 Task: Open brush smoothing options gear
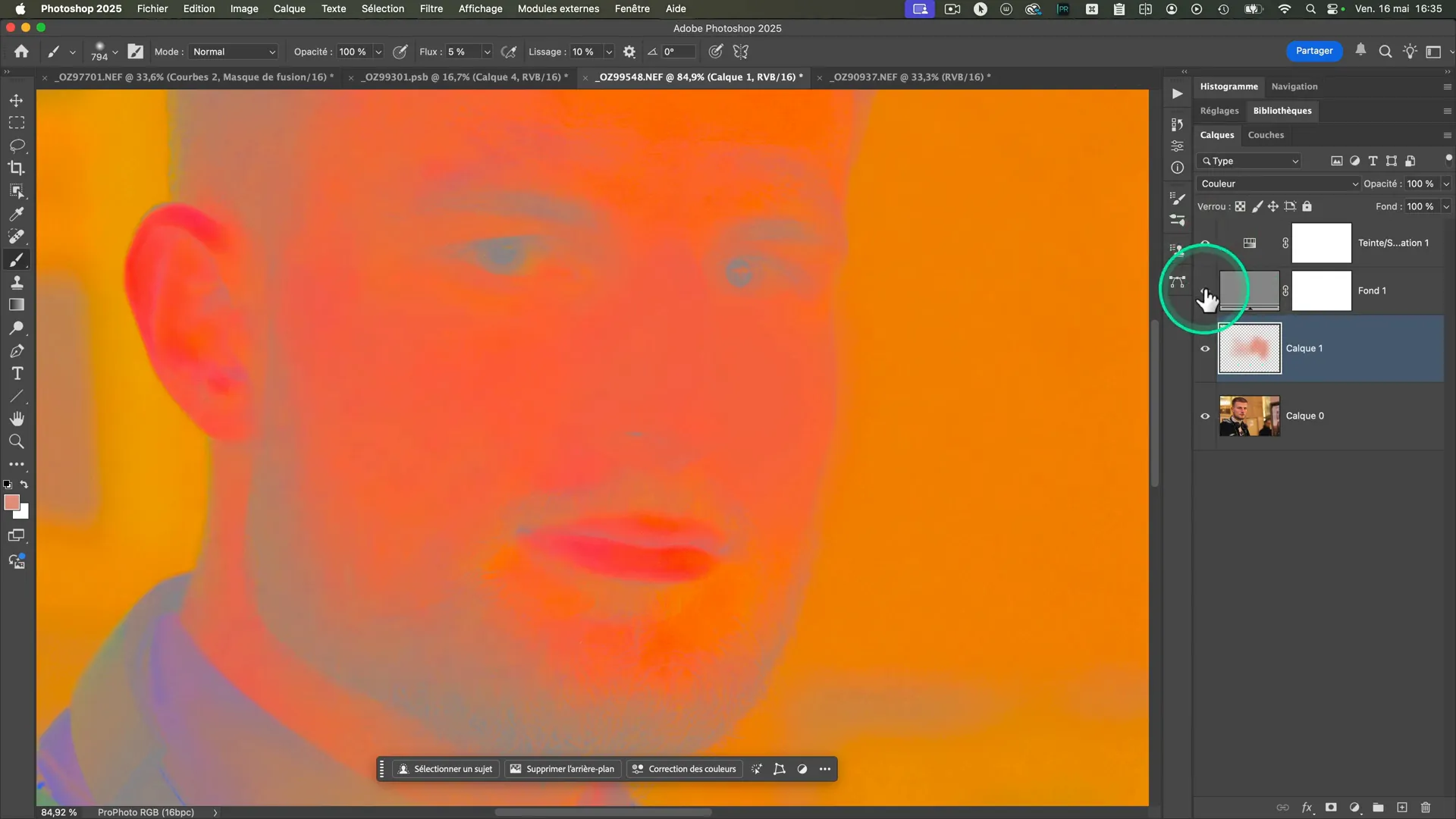629,52
